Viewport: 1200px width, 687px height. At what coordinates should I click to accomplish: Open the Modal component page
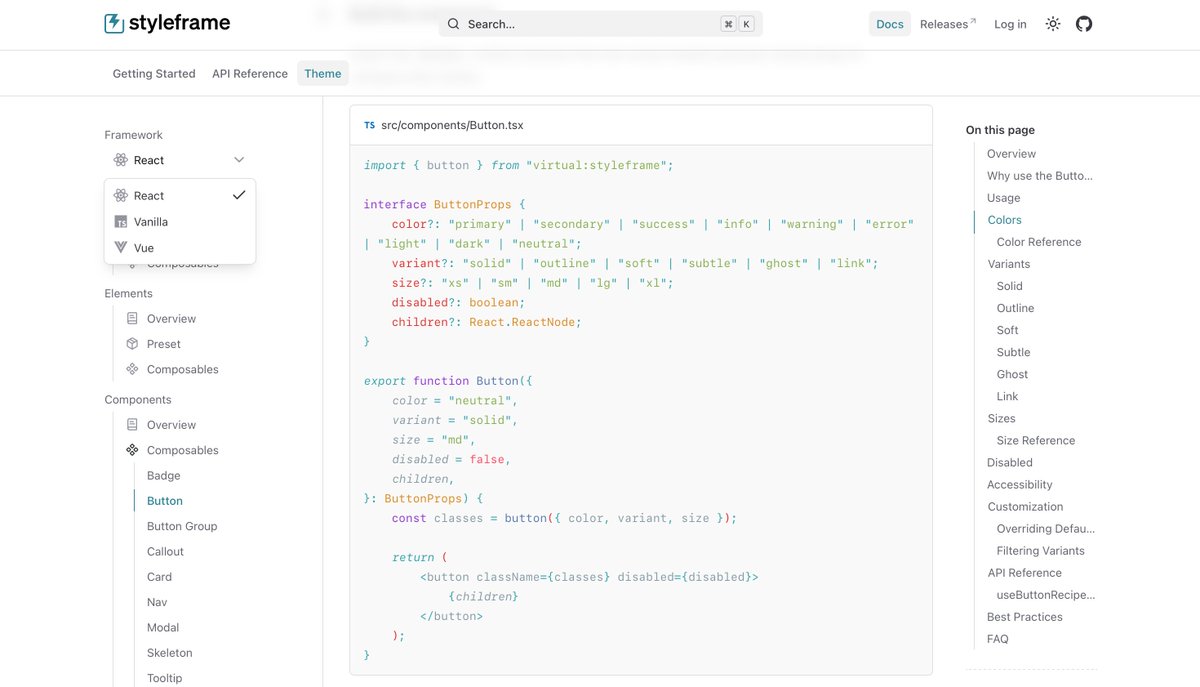[163, 628]
